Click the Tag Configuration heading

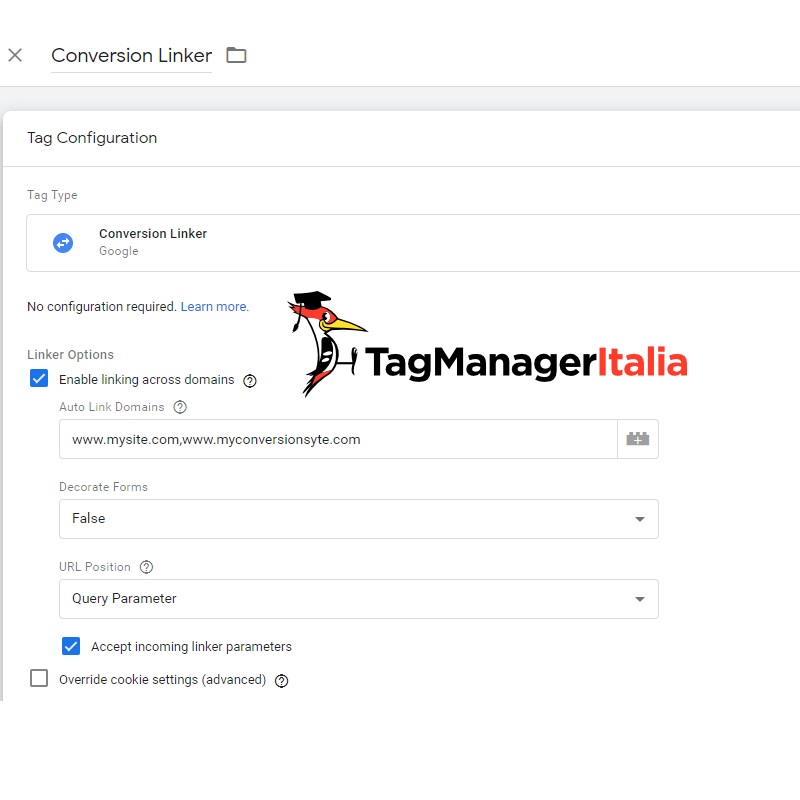[x=92, y=138]
